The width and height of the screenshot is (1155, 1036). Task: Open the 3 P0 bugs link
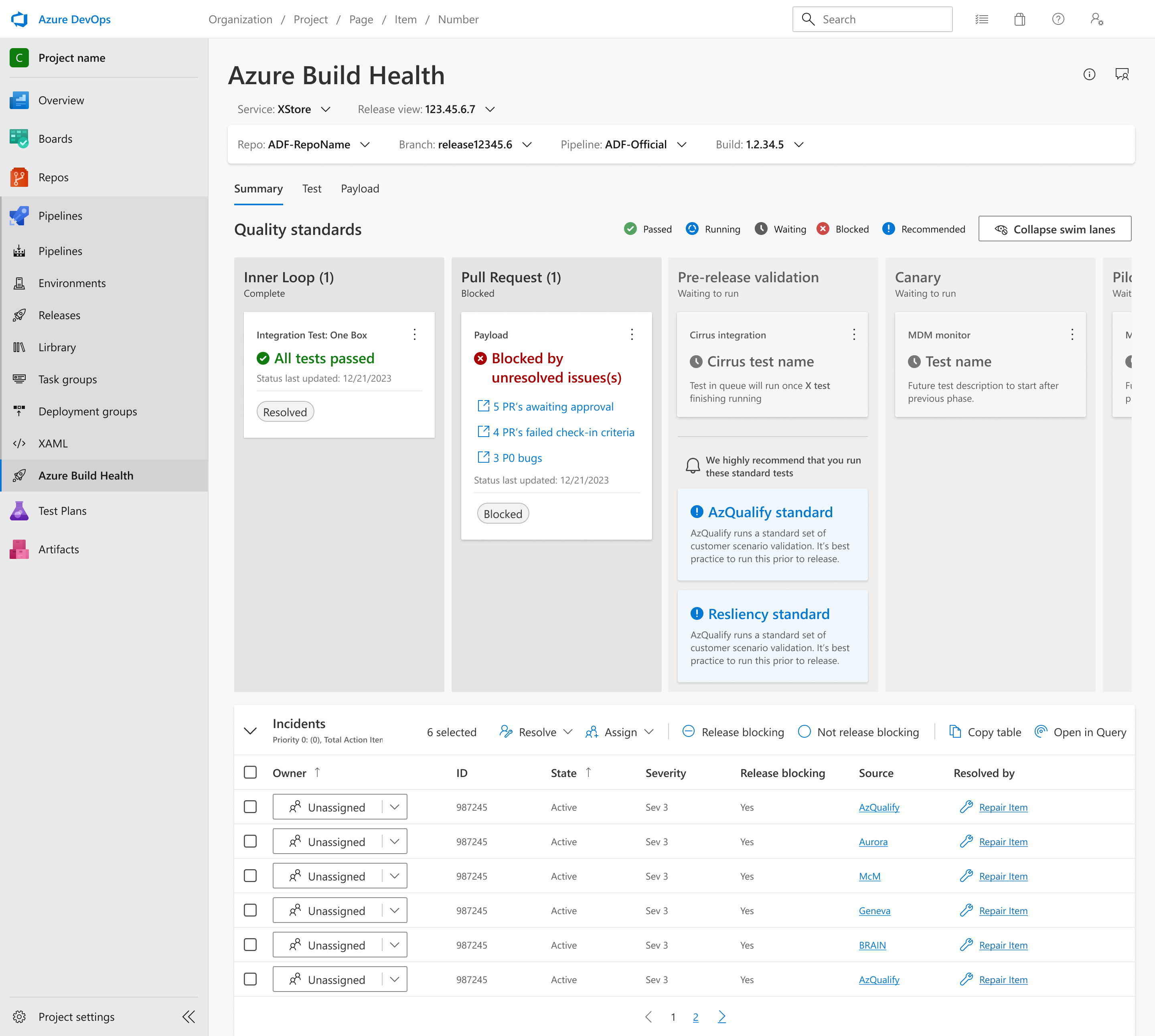pyautogui.click(x=509, y=458)
